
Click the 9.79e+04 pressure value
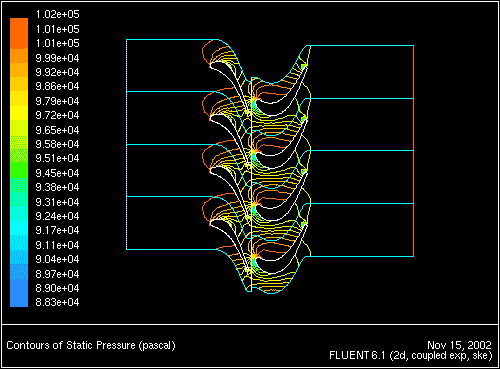pyautogui.click(x=57, y=101)
